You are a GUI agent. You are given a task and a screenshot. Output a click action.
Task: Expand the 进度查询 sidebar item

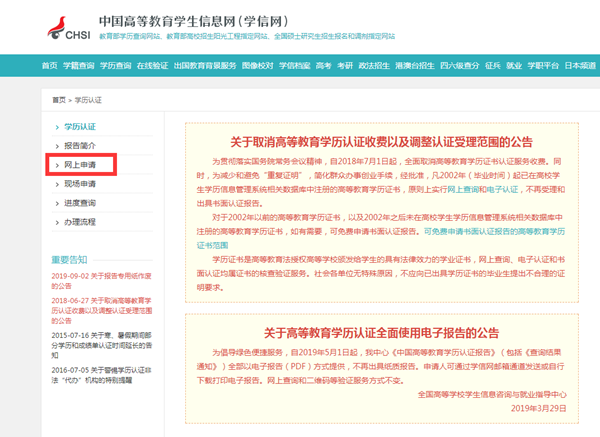point(80,203)
